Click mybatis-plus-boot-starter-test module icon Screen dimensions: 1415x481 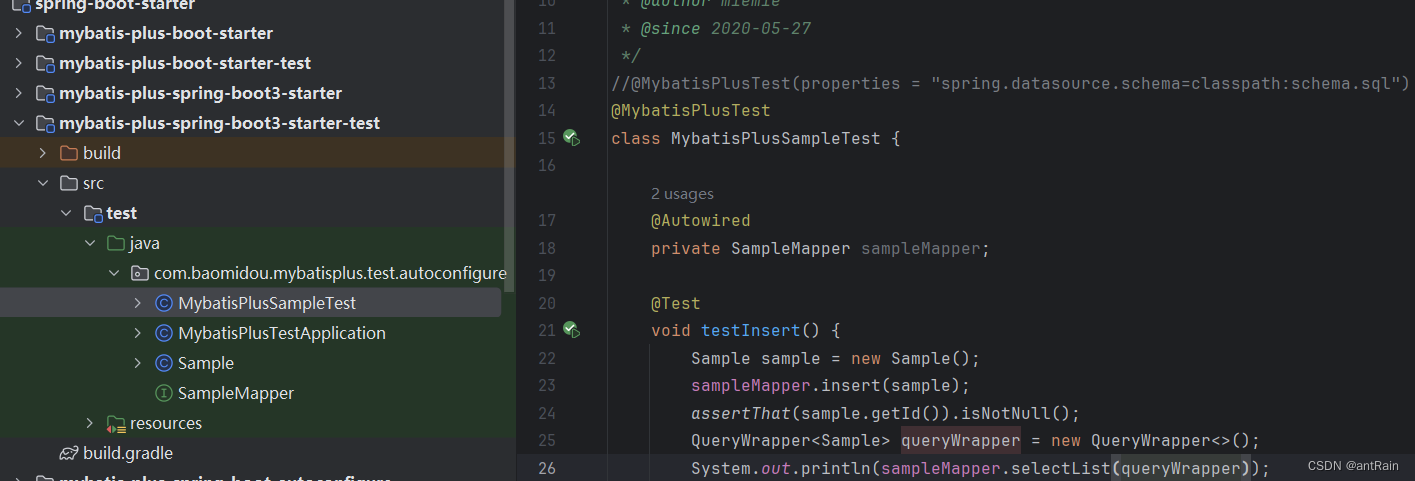coord(45,63)
